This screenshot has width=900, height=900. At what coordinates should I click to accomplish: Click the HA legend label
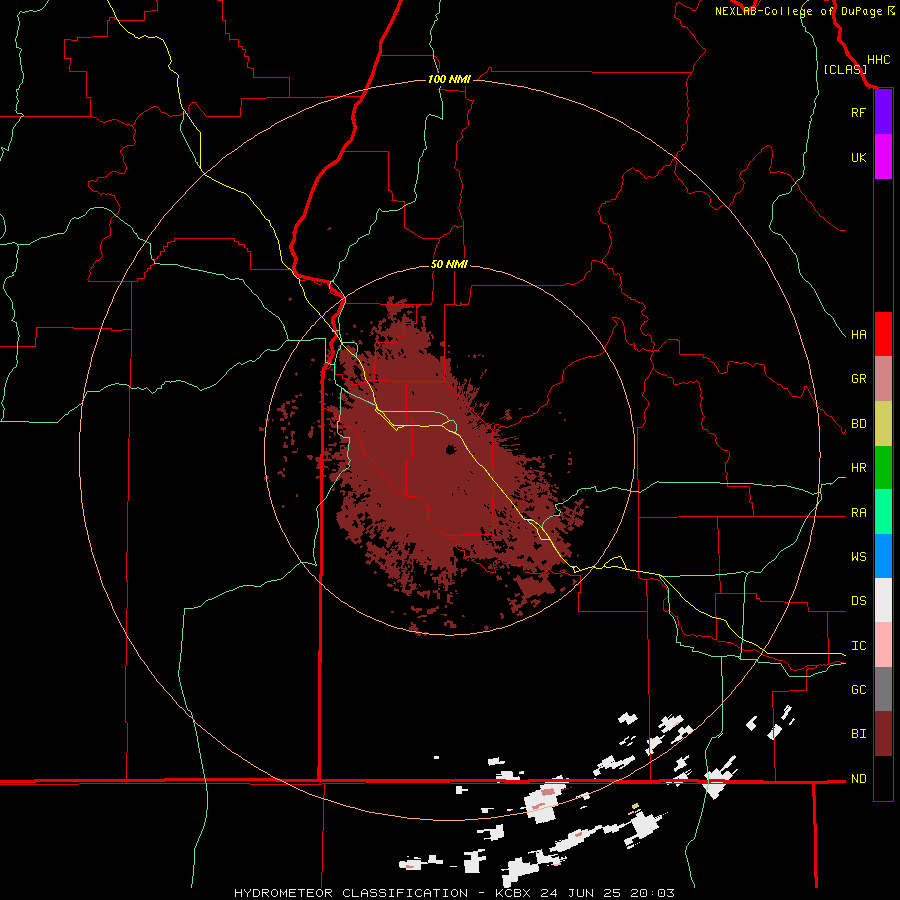point(858,335)
